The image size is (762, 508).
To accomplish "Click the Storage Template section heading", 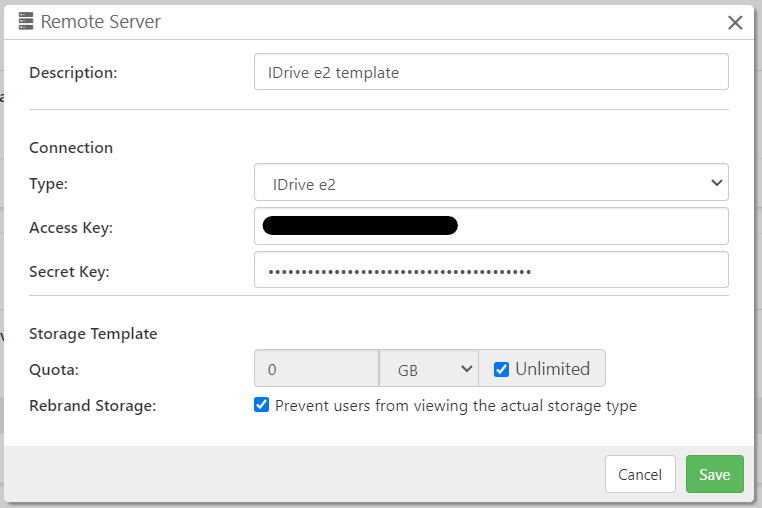I will [93, 334].
